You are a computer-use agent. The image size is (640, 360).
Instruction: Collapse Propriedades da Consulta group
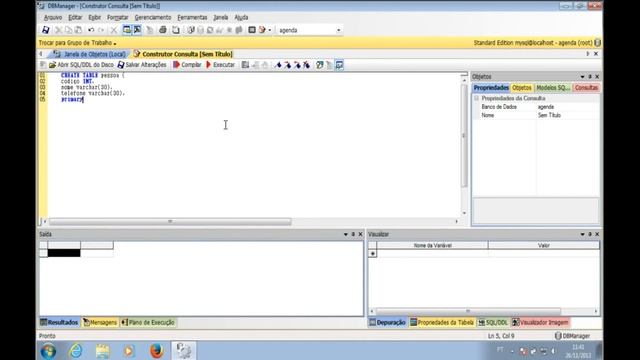(476, 98)
